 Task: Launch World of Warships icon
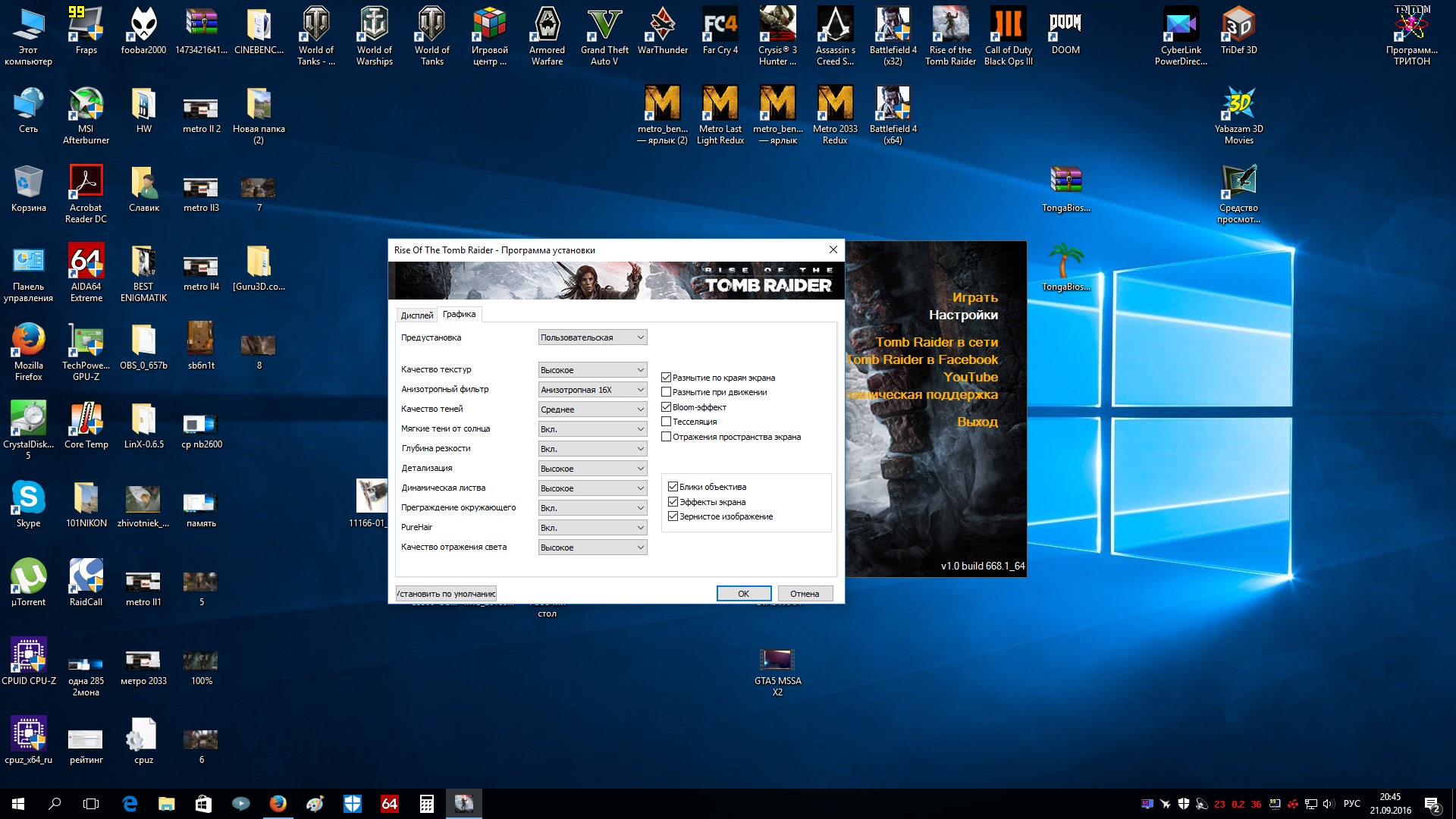tap(374, 34)
